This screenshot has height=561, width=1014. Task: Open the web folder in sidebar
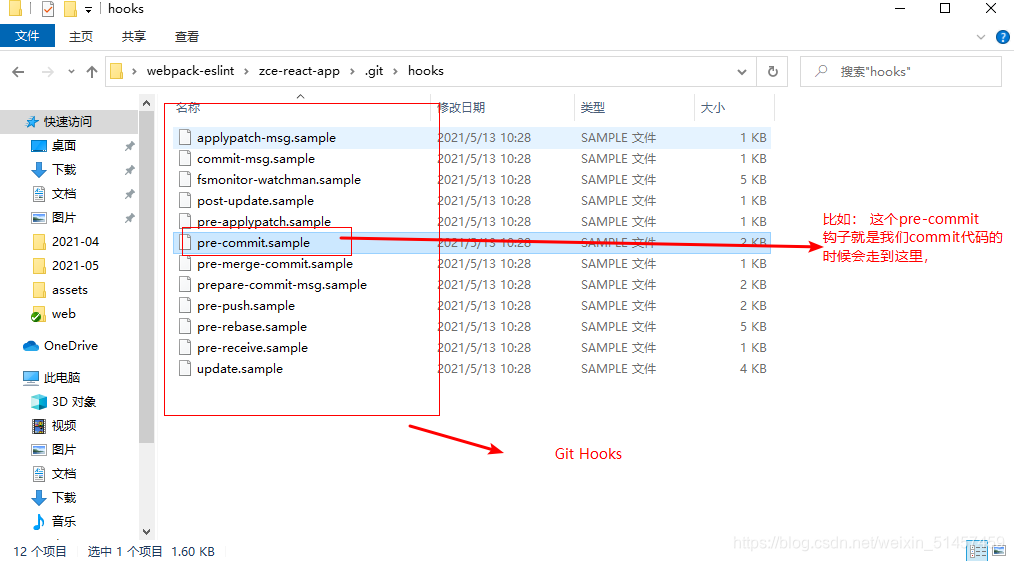pos(63,314)
